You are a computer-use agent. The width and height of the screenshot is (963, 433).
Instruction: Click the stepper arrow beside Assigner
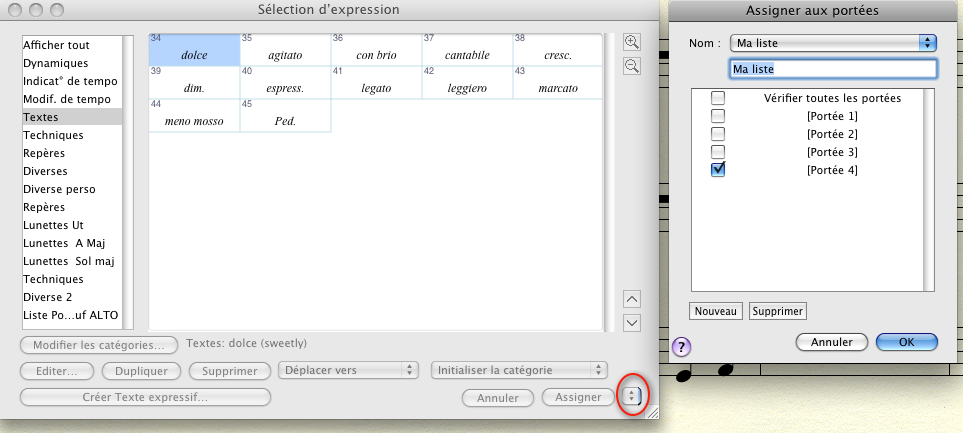[631, 397]
